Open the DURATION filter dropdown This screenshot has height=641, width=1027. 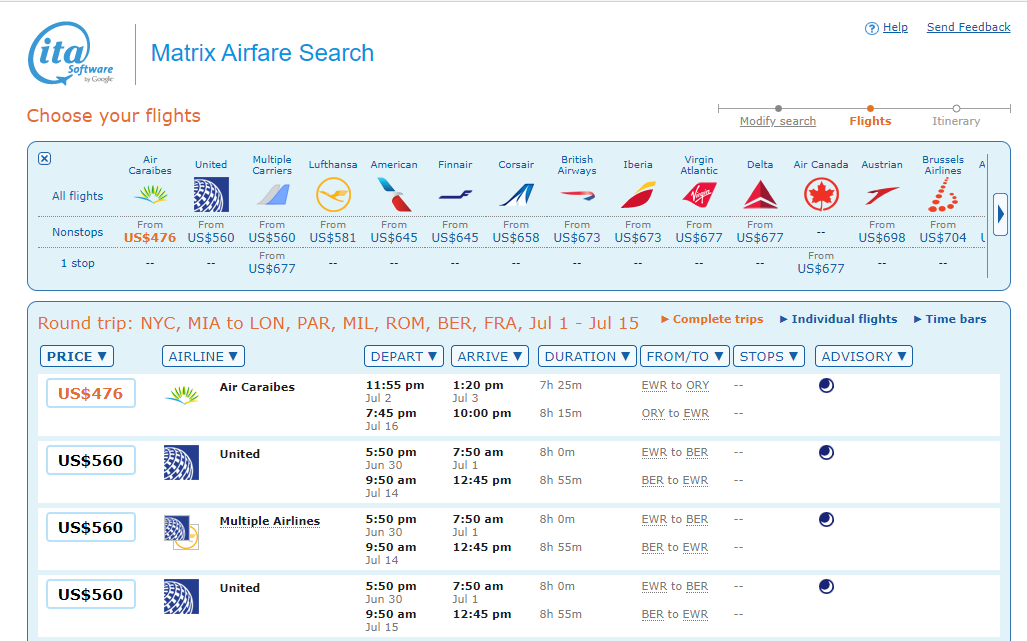point(587,356)
